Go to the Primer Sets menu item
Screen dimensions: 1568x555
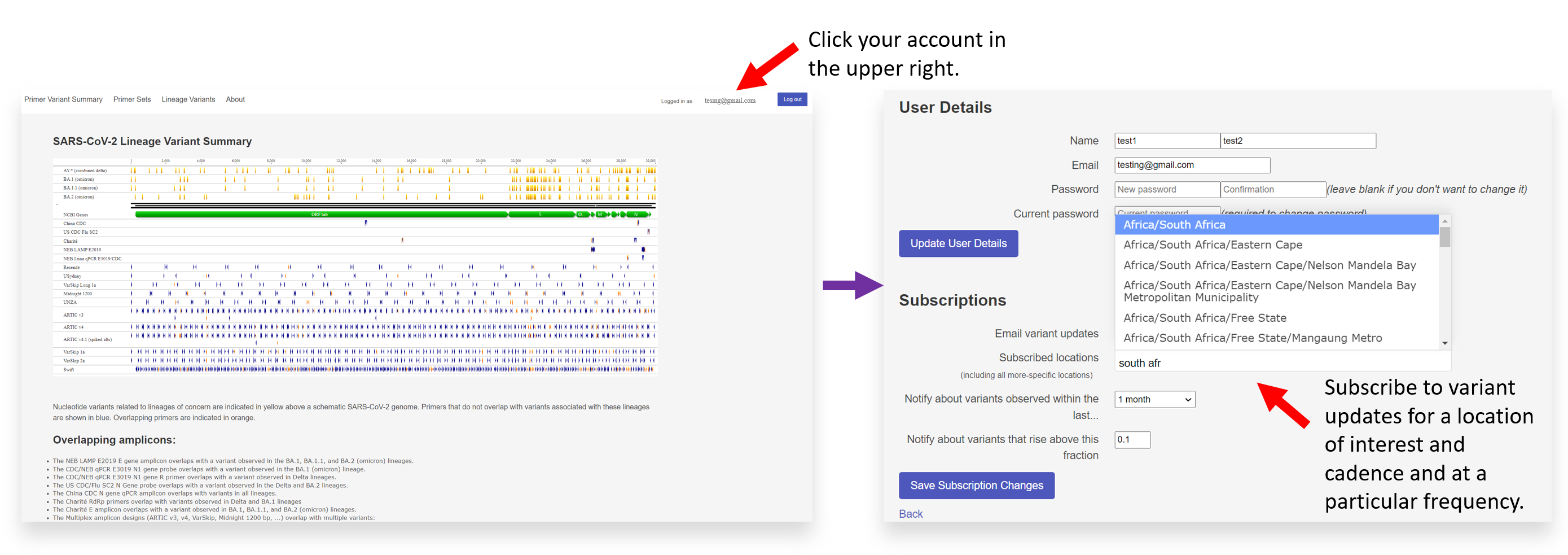pyautogui.click(x=131, y=99)
